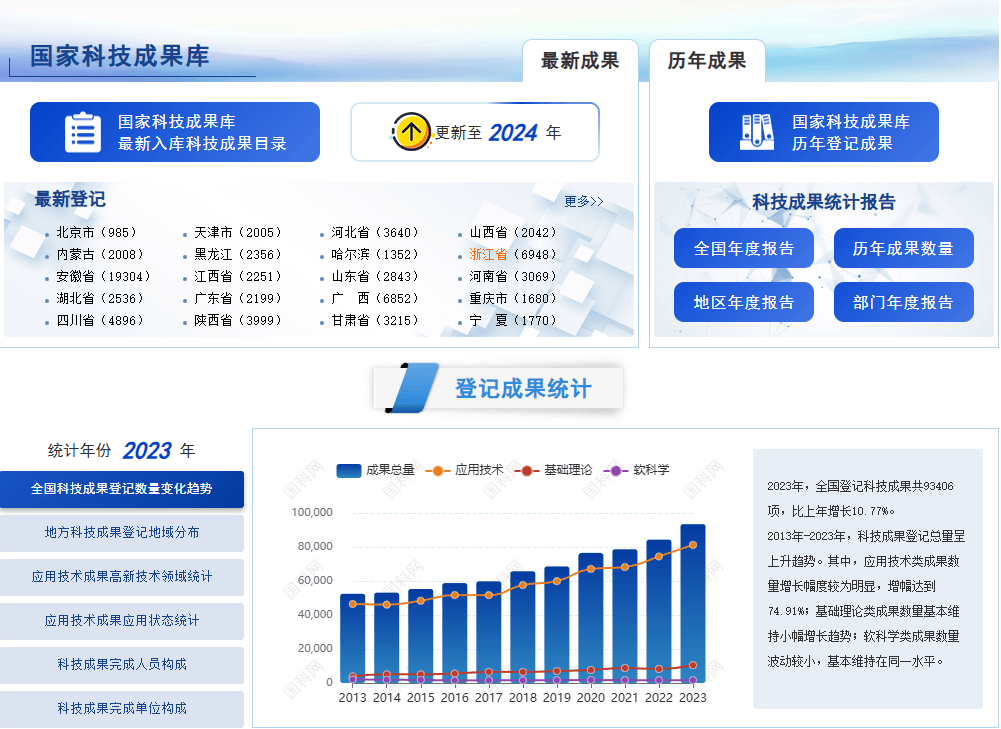Image resolution: width=1001 pixels, height=729 pixels.
Task: Toggle 软科学 purple legend marker
Action: coord(616,470)
